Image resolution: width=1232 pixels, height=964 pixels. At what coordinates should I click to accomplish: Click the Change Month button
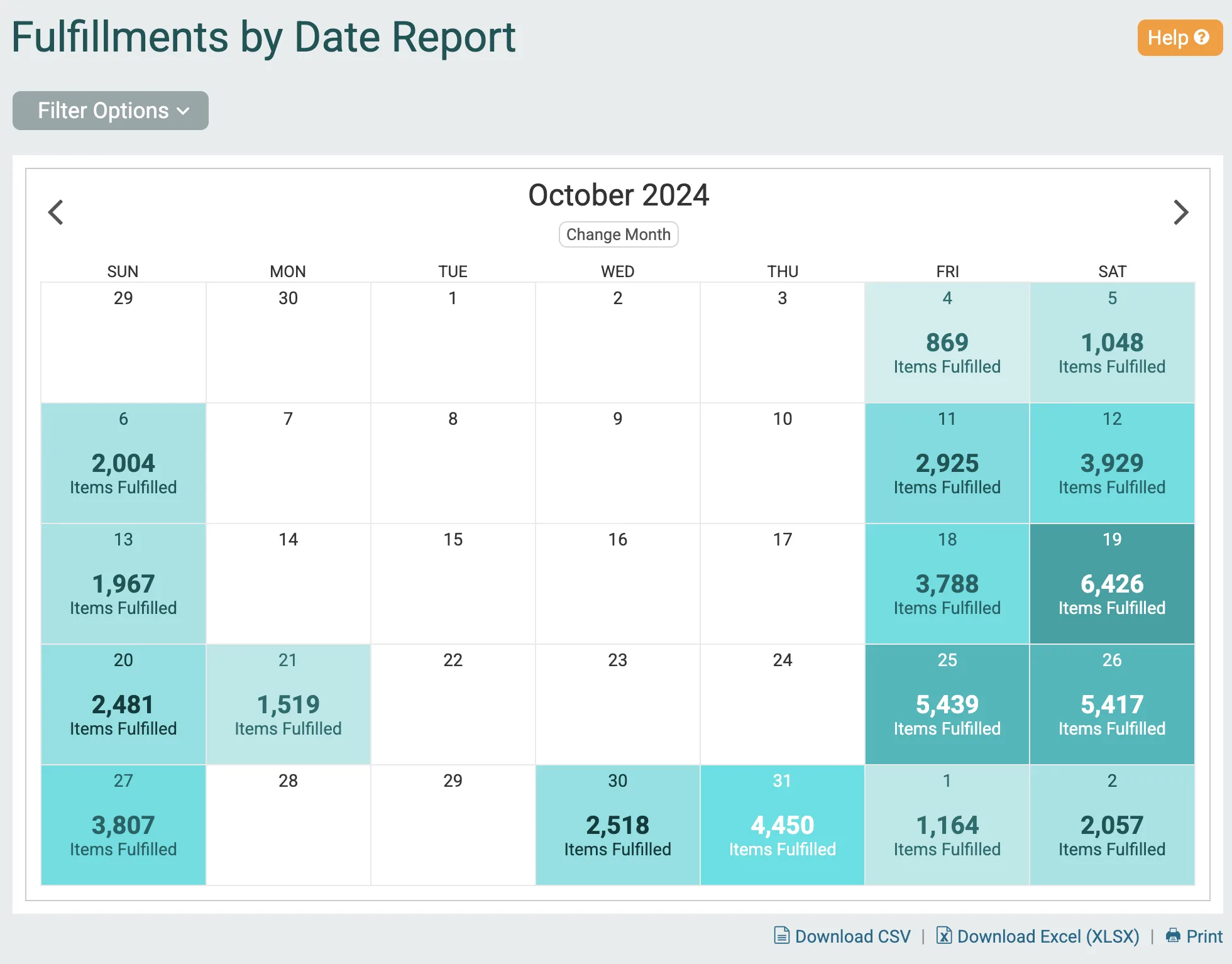click(619, 234)
